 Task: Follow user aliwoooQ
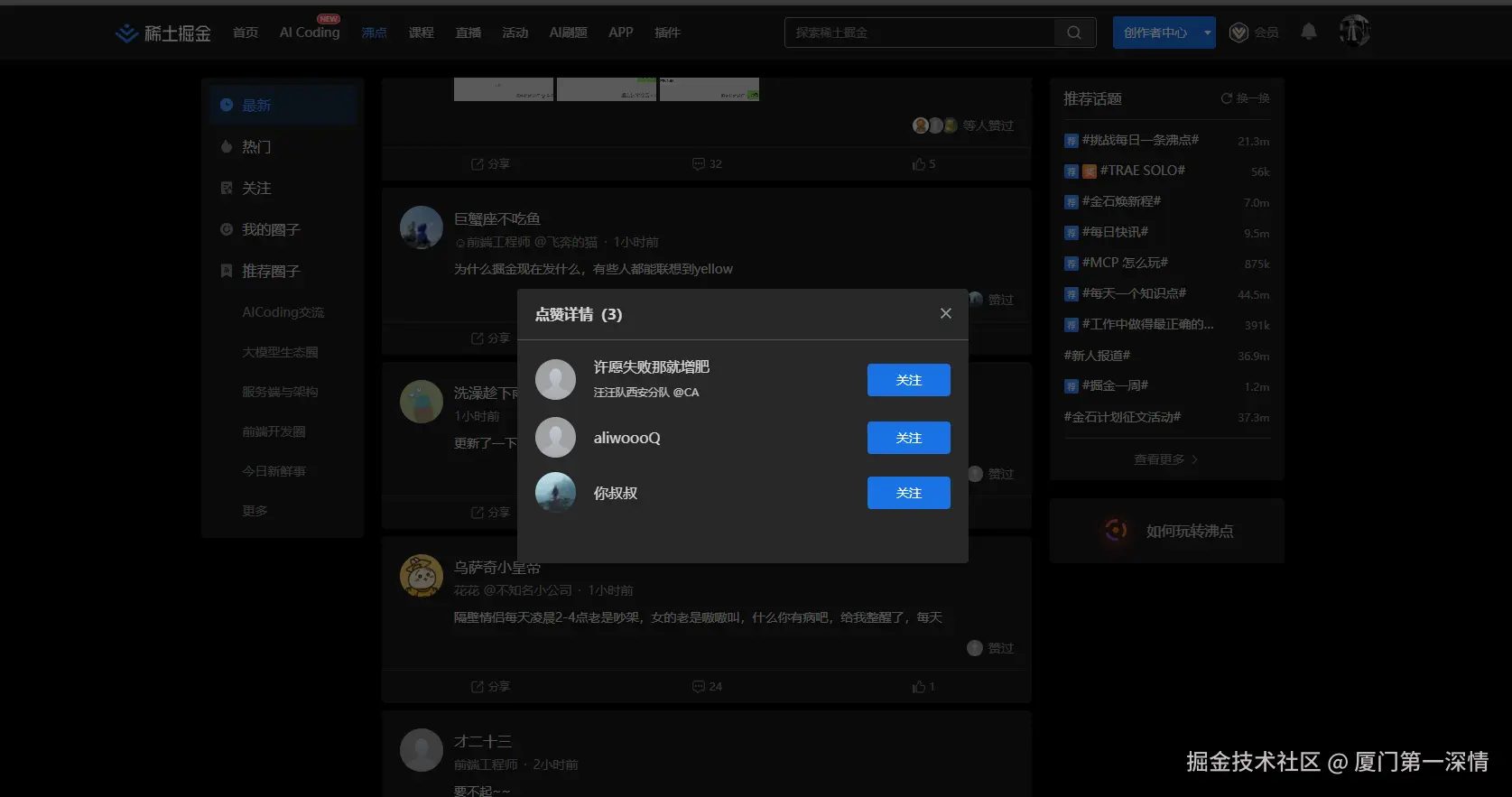click(908, 438)
